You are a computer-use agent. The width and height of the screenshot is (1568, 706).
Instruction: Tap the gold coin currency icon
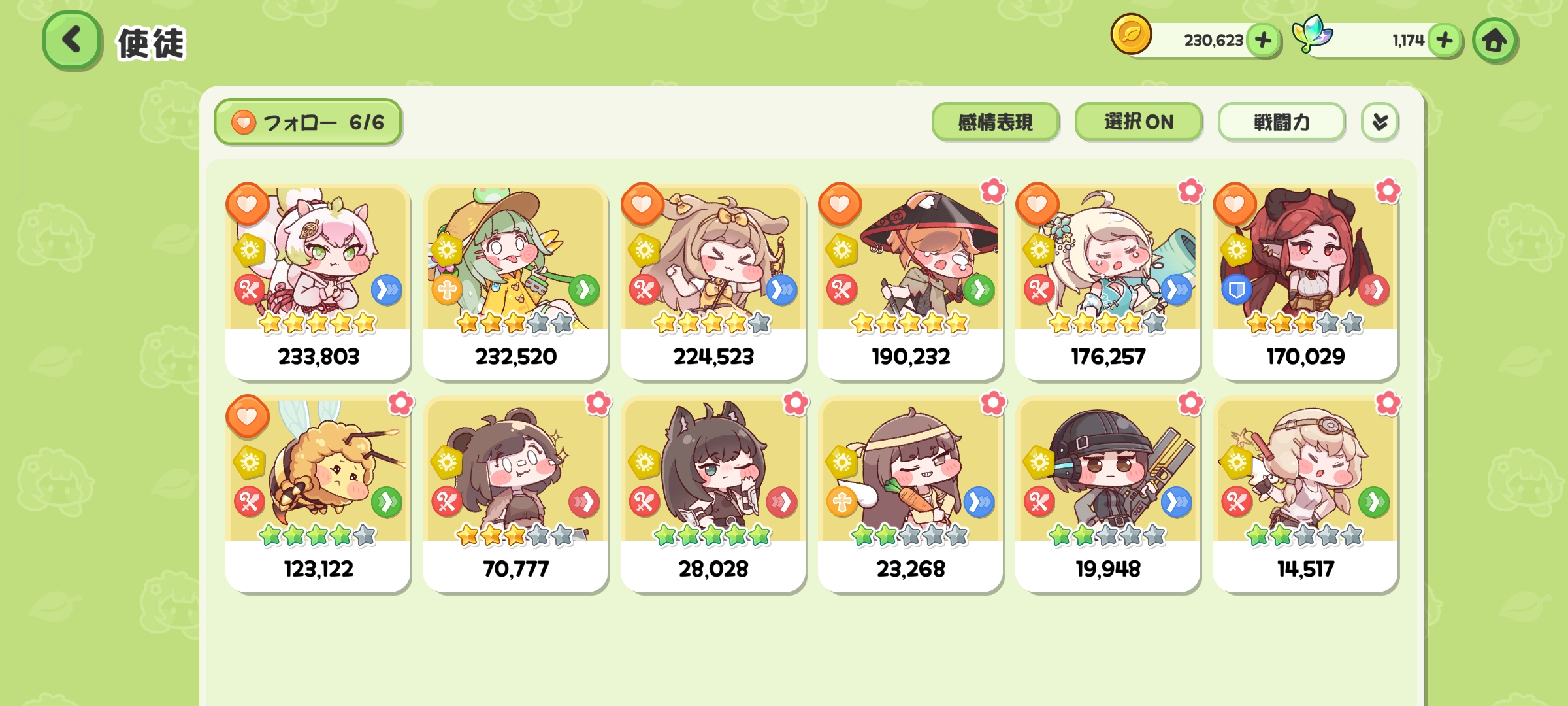[x=1131, y=34]
